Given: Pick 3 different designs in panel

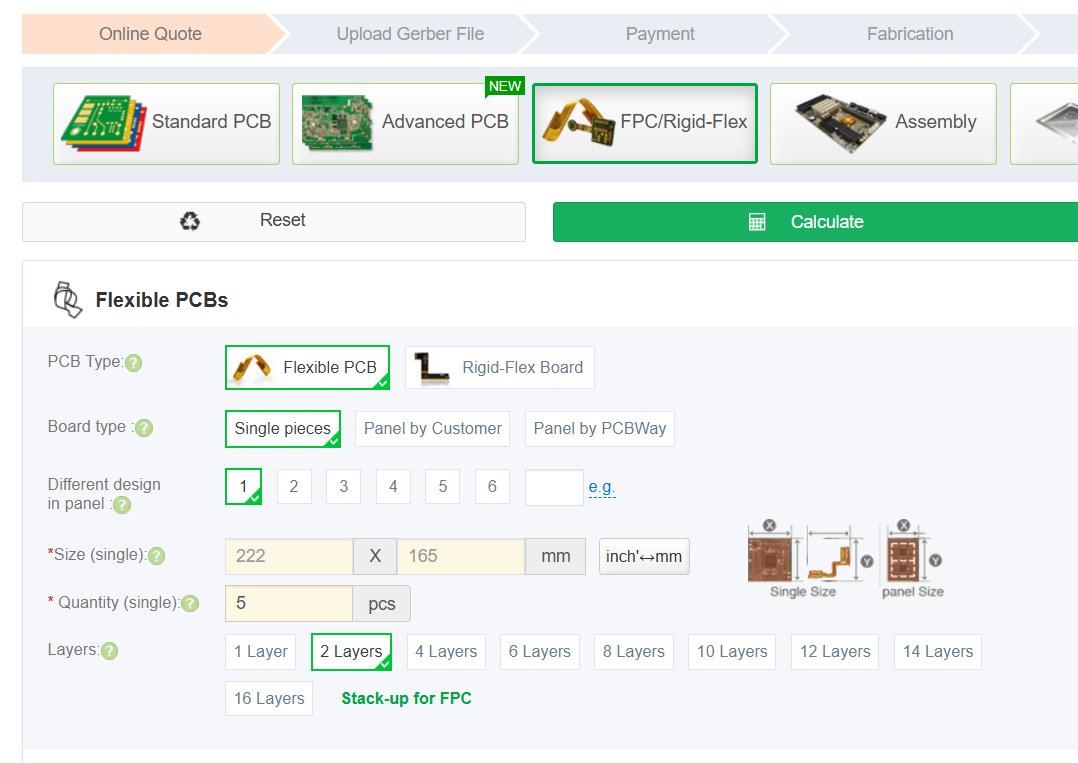Looking at the screenshot, I should tap(343, 487).
